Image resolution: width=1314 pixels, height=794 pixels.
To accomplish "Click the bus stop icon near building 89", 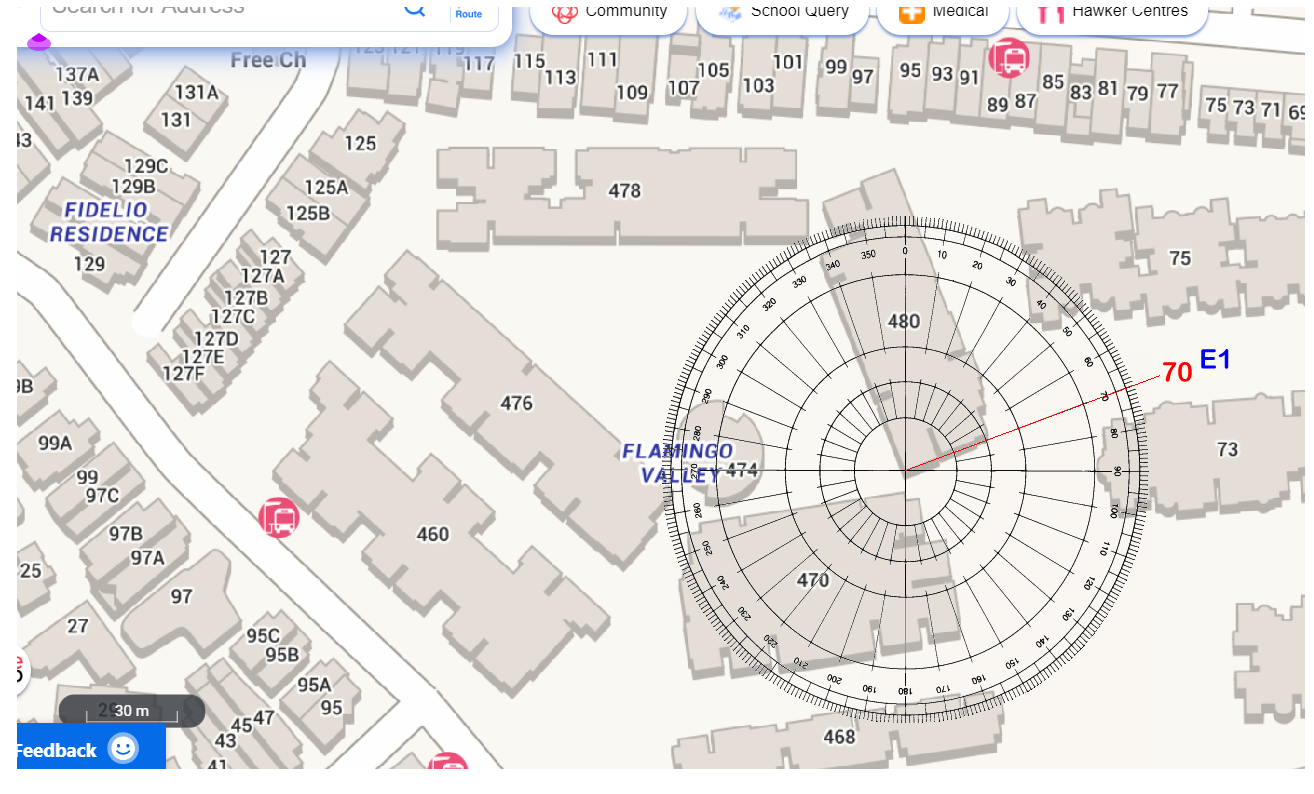I will click(x=1009, y=58).
